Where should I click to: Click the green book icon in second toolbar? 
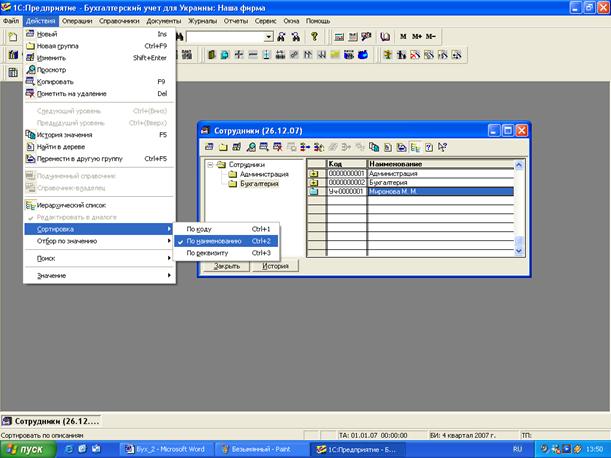point(212,55)
